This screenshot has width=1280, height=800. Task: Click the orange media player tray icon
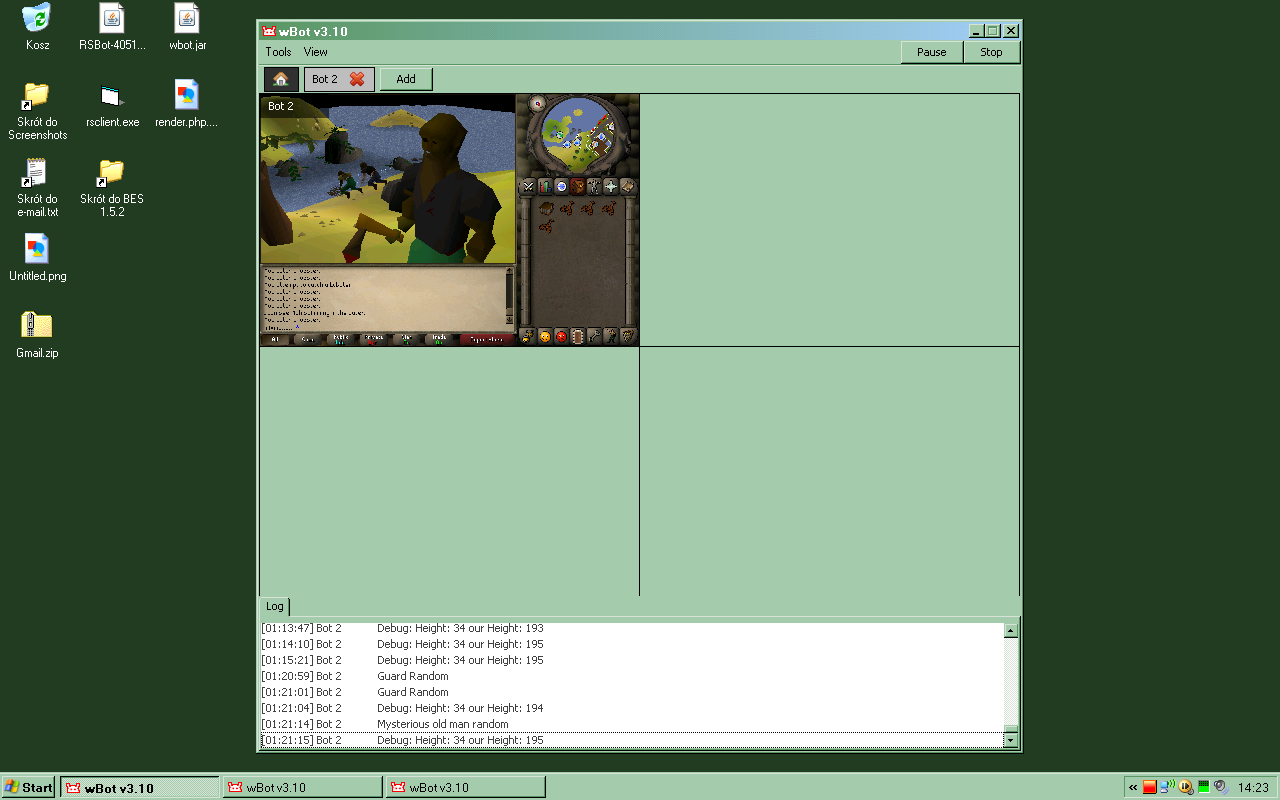point(1186,787)
